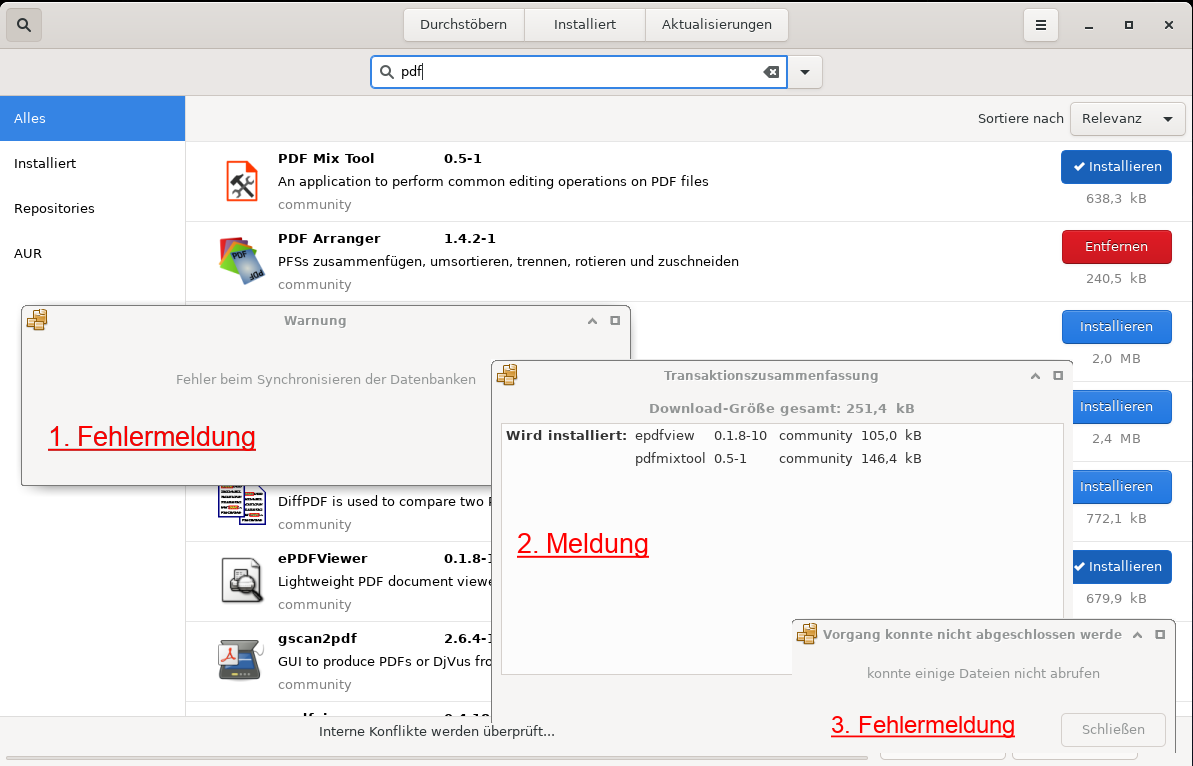Click Entfernen for PDF Arranger

(1116, 246)
